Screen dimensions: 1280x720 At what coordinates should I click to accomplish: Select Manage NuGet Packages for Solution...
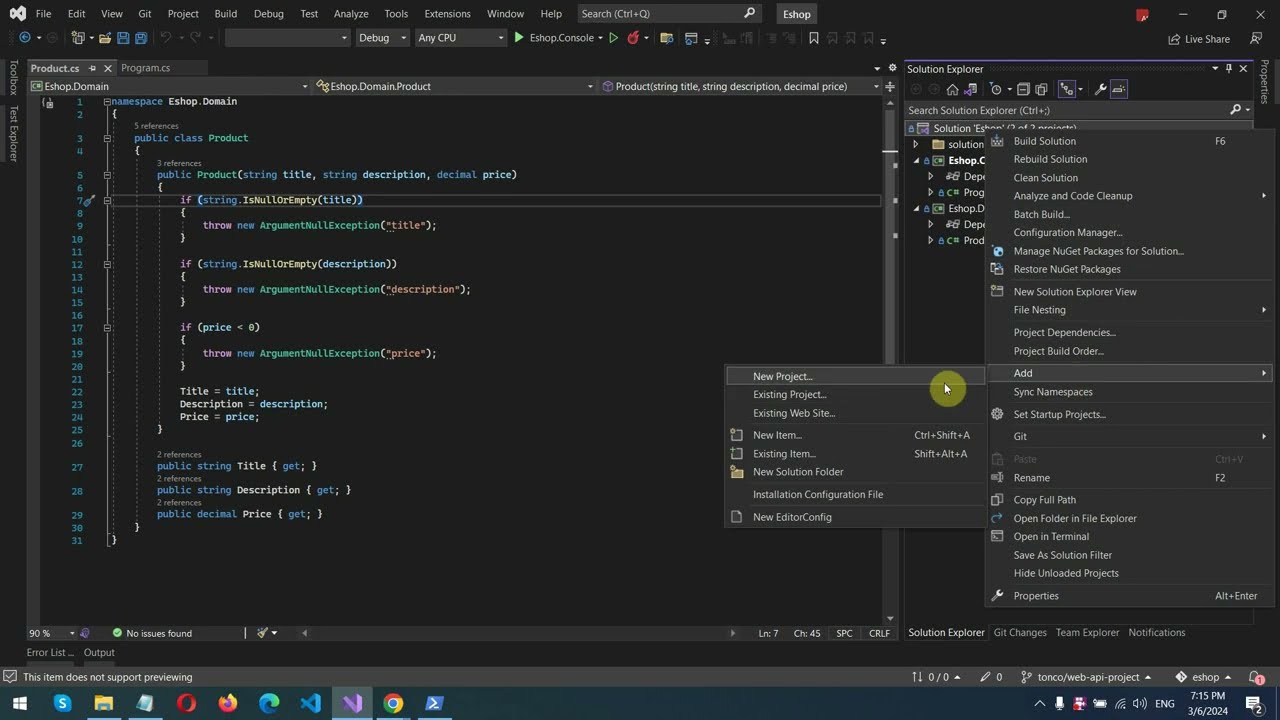coord(1130,251)
